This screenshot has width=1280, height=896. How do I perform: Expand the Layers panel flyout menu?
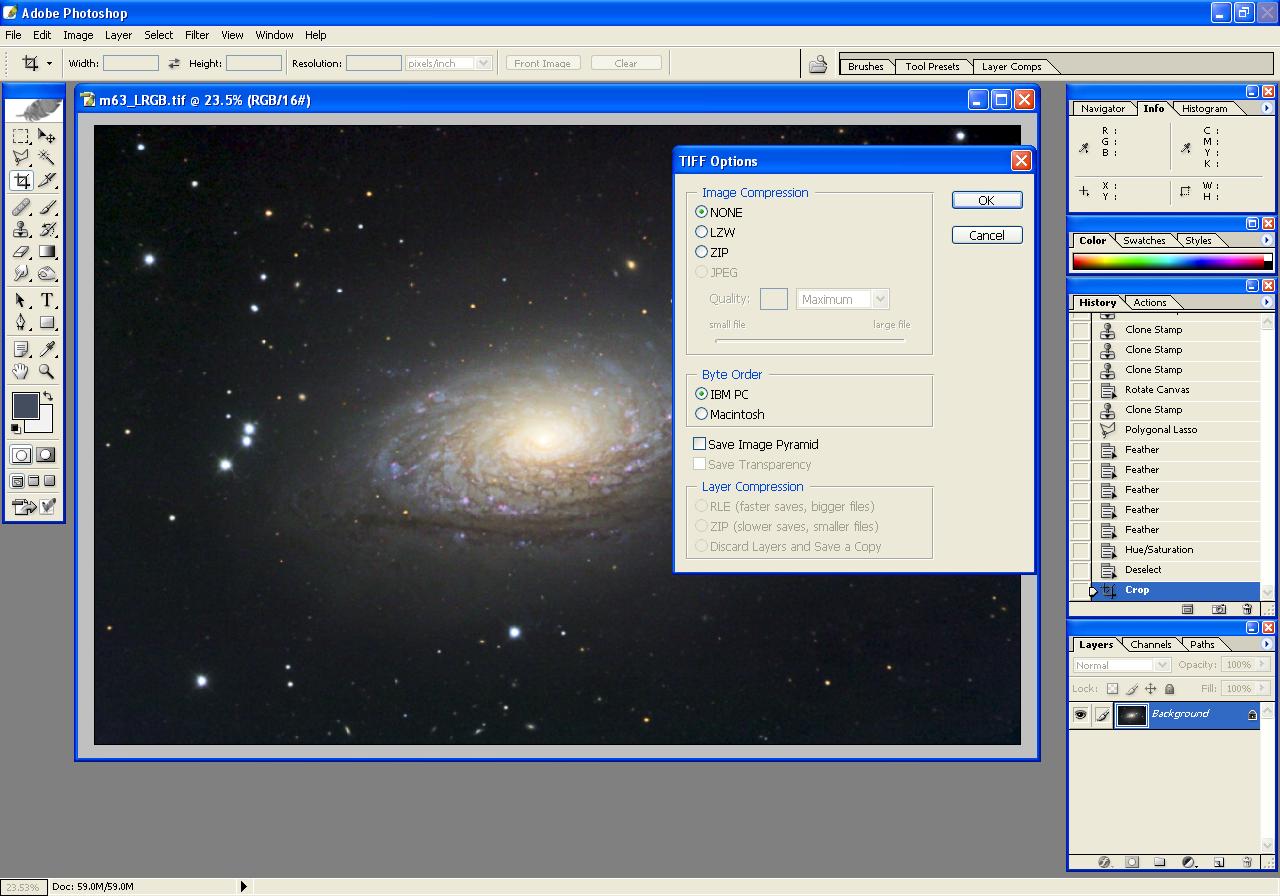[1267, 645]
